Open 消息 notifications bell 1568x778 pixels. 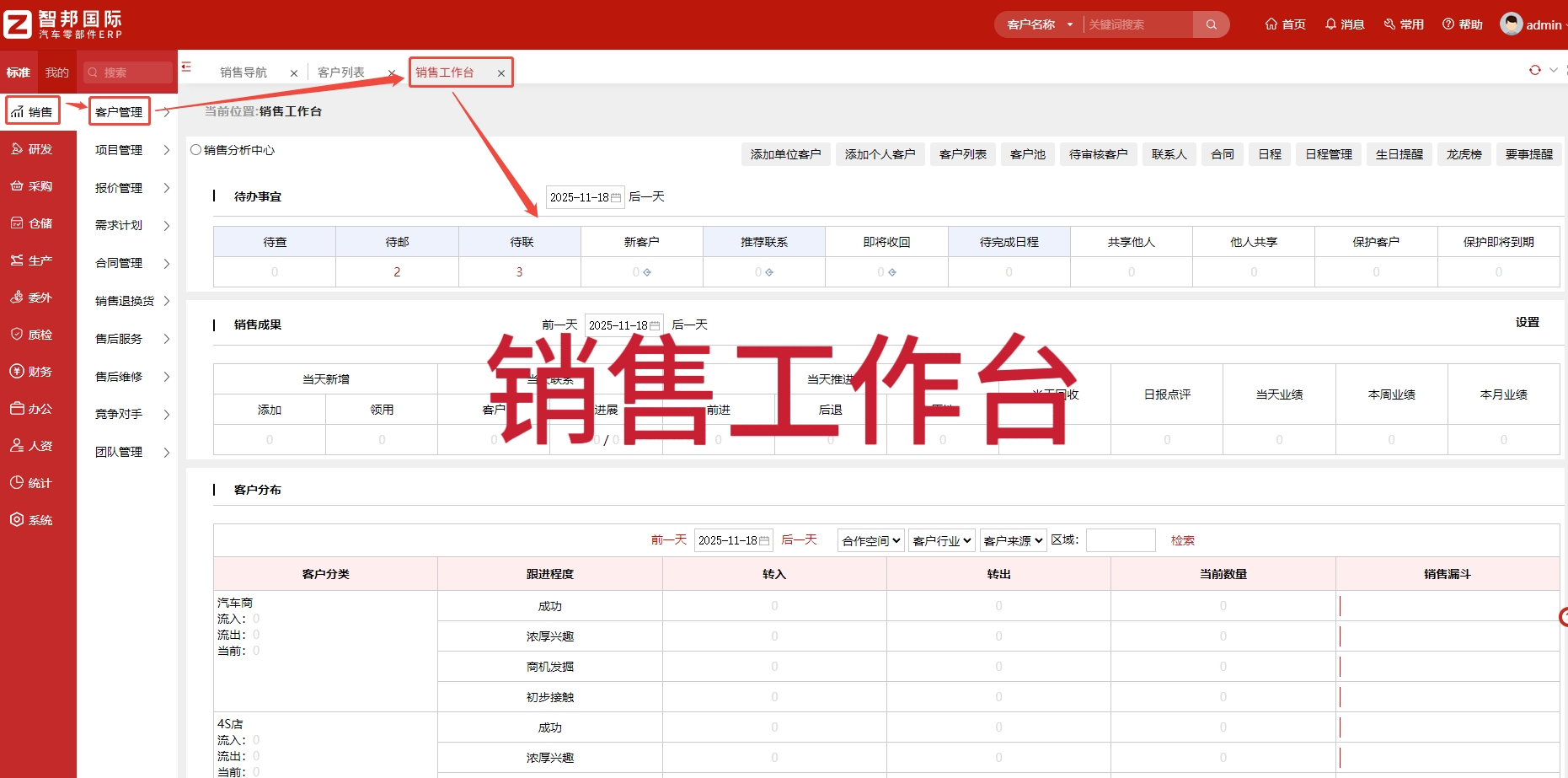(x=1344, y=24)
